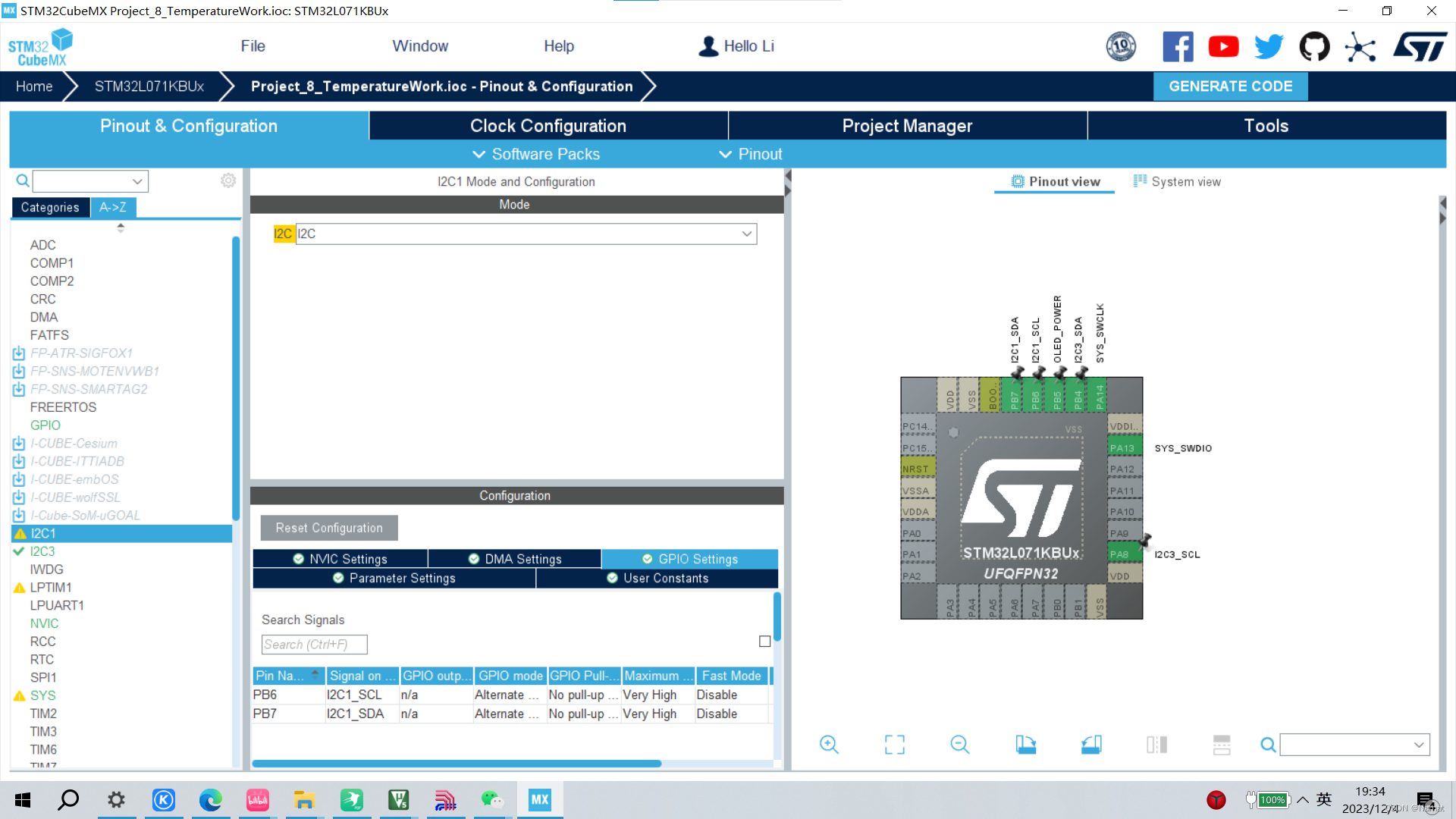Fit the chip to the window

(895, 745)
